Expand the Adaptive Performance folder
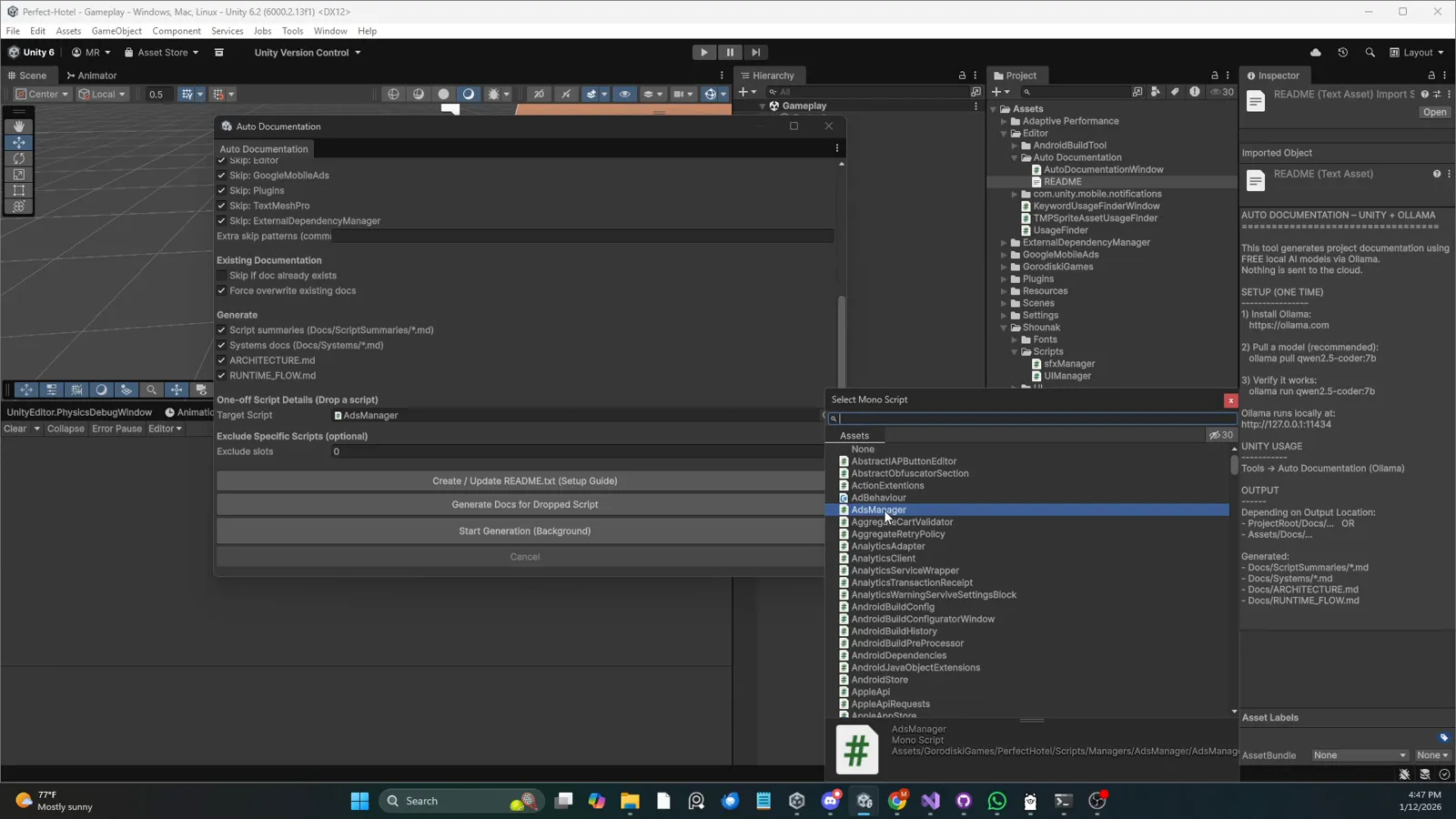 [1005, 121]
